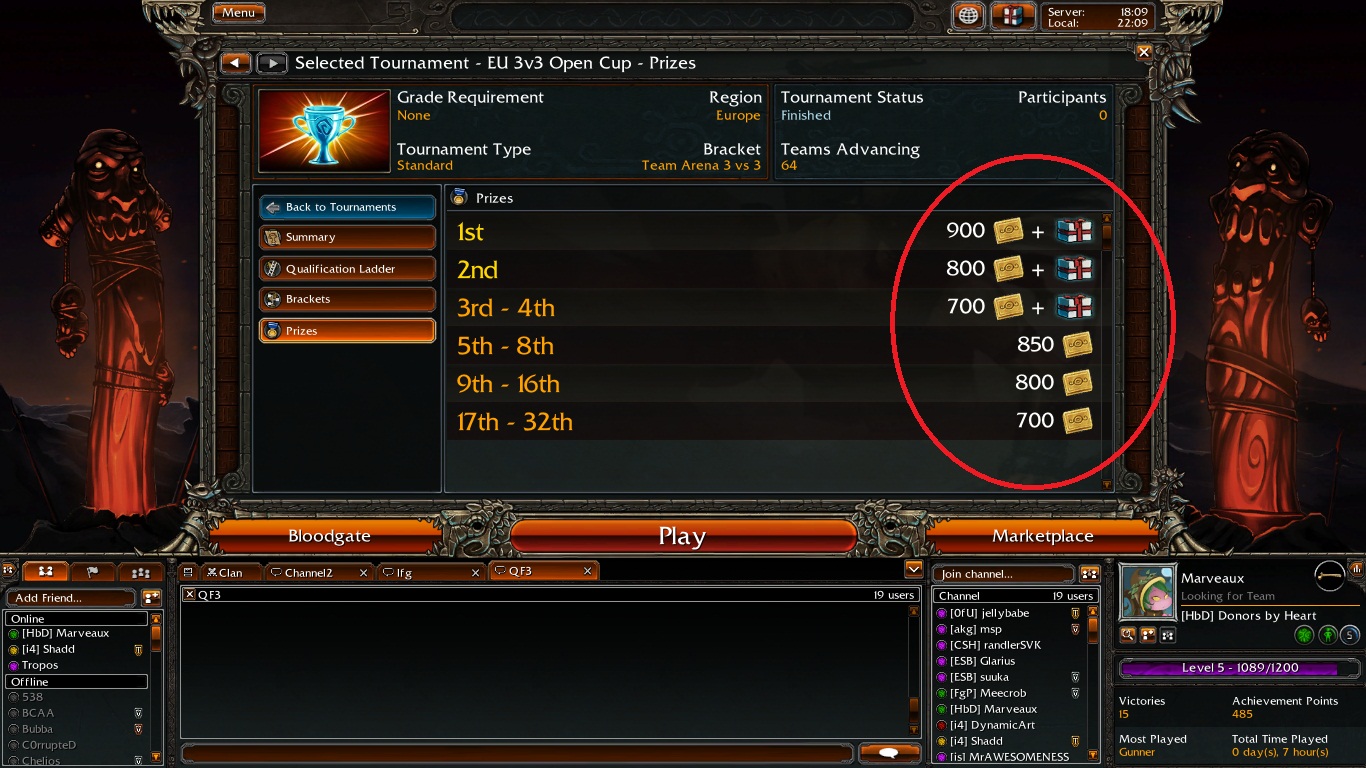Viewport: 1366px width, 768px height.
Task: Click the back arrow next to Selected Tournament
Action: 235,63
